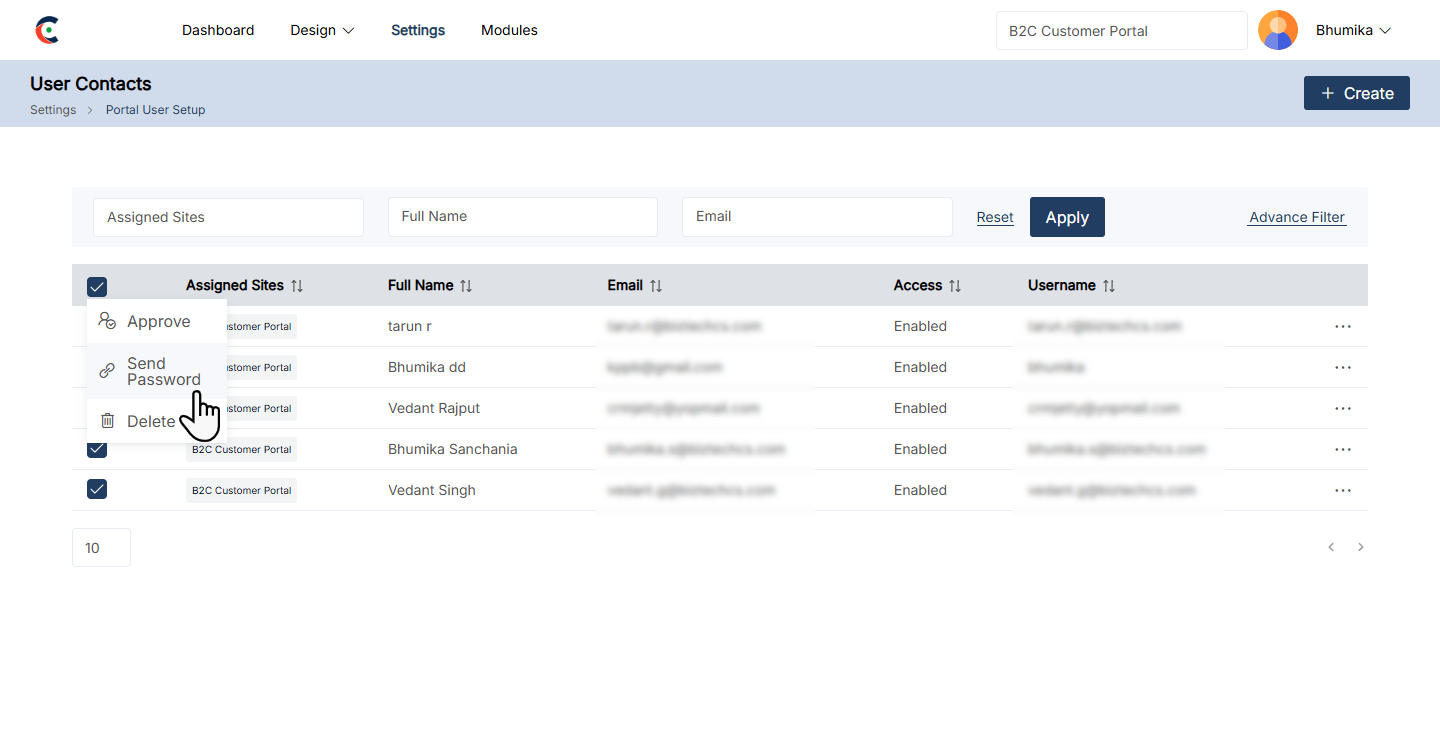Go to next page arrow in pagination
The width and height of the screenshot is (1440, 731).
(x=1360, y=547)
